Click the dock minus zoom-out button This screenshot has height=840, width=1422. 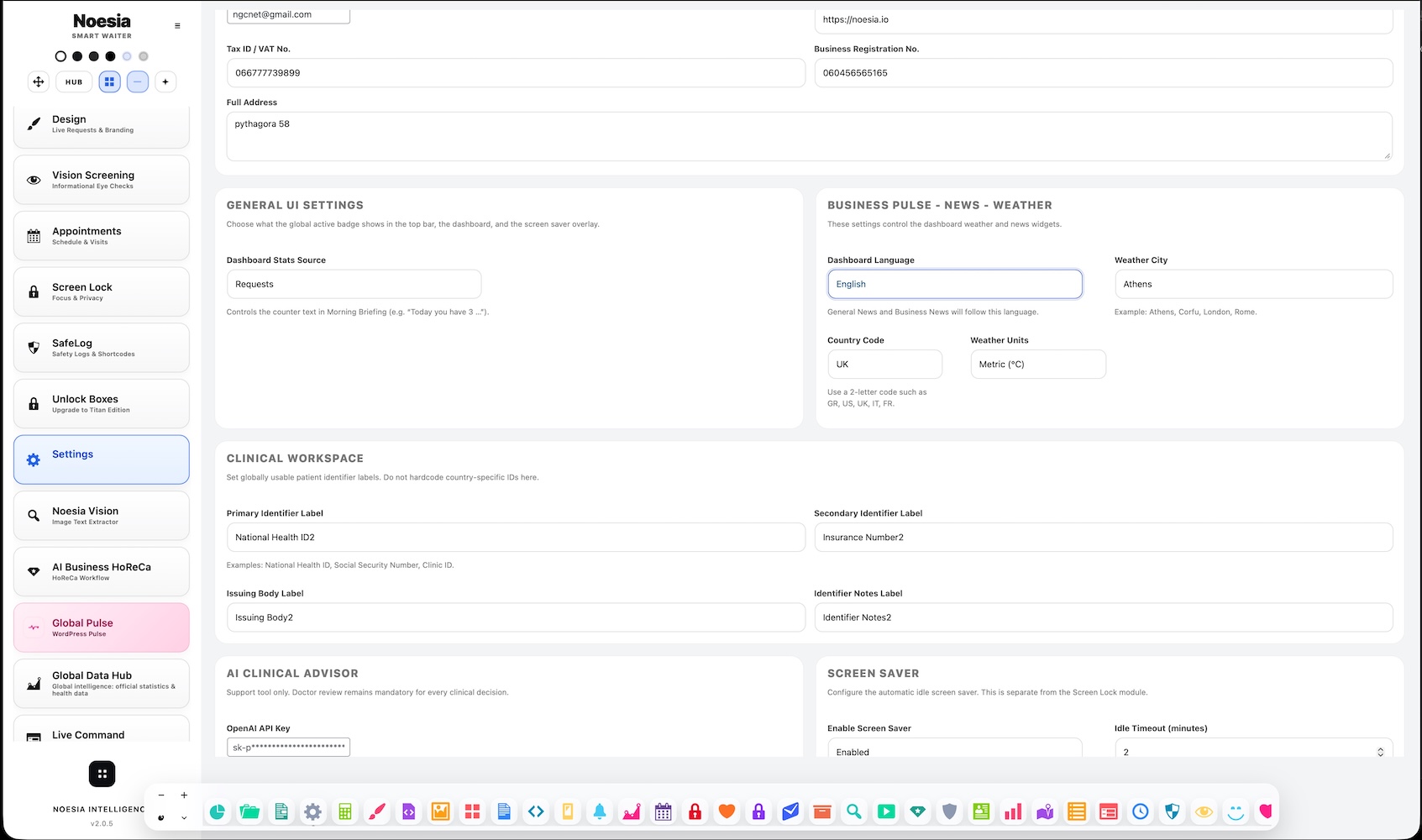click(161, 795)
